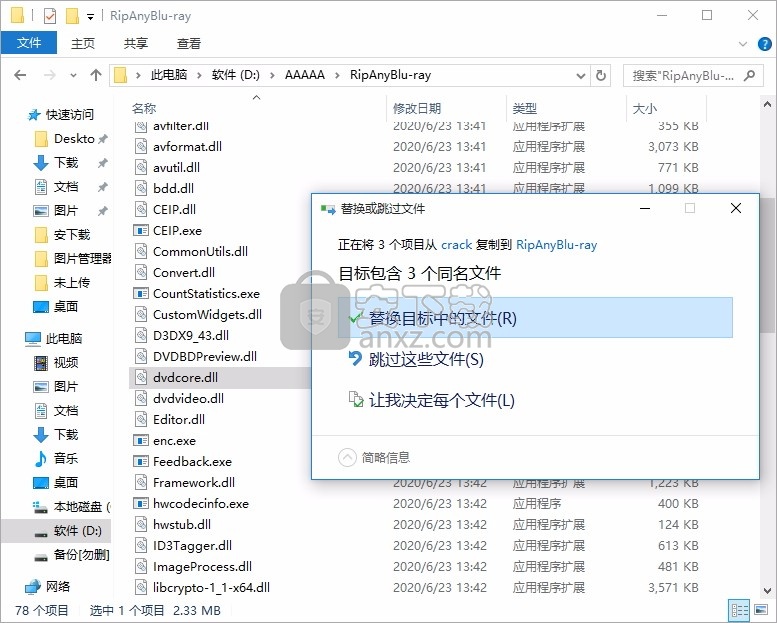The height and width of the screenshot is (623, 777).
Task: Minimize the 替换或跳过文件 dialog
Action: 645,208
